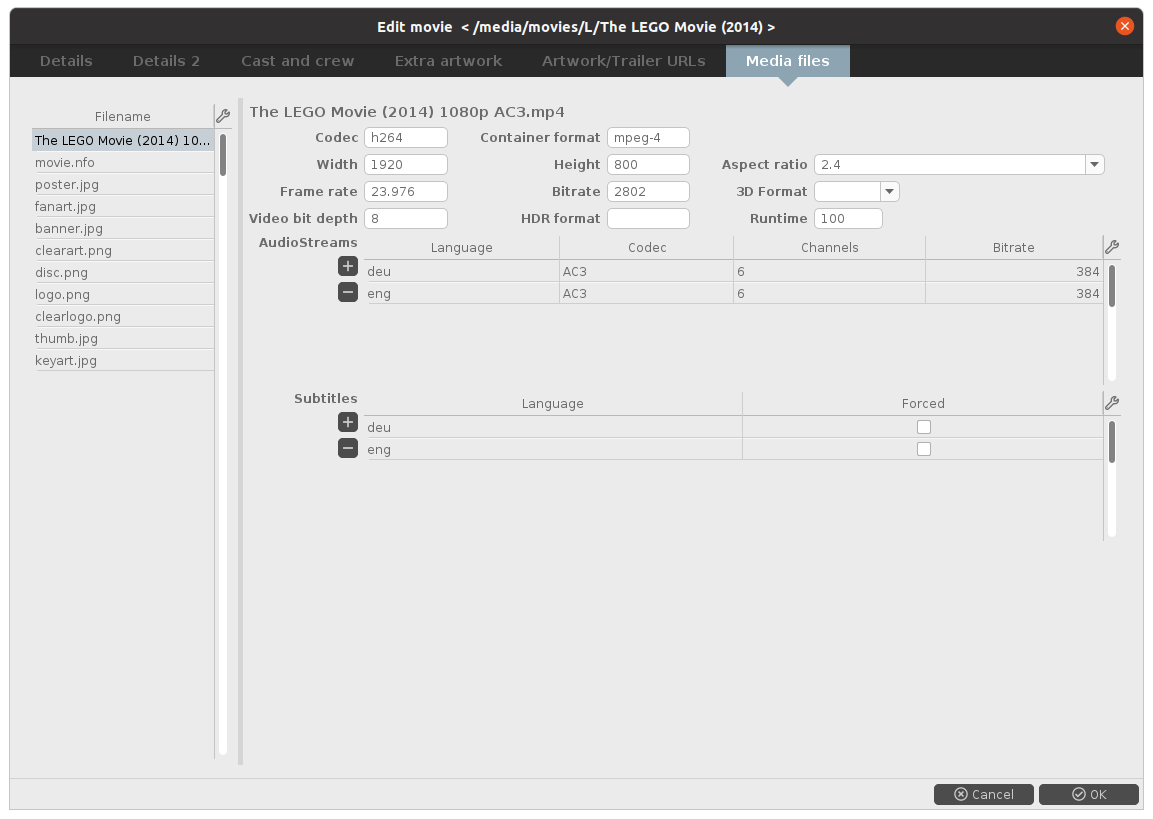This screenshot has width=1153, height=819.
Task: Click the Filename list scrollbar
Action: click(223, 155)
